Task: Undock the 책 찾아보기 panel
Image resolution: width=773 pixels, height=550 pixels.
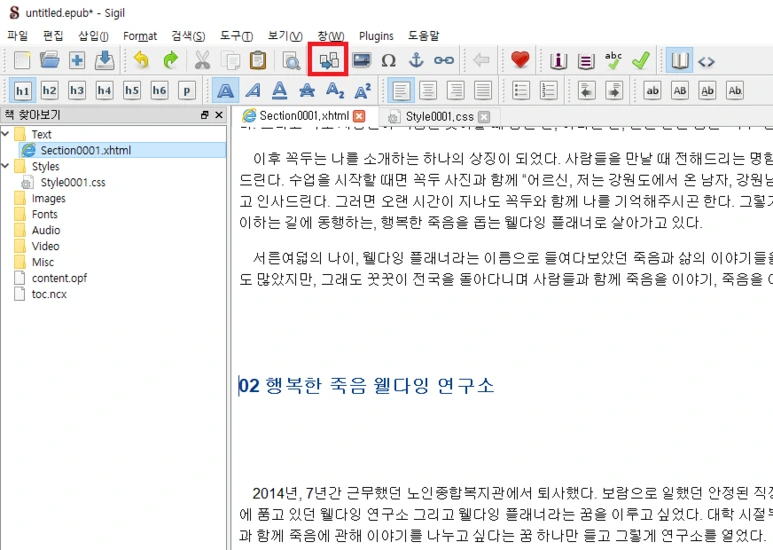Action: 205,115
